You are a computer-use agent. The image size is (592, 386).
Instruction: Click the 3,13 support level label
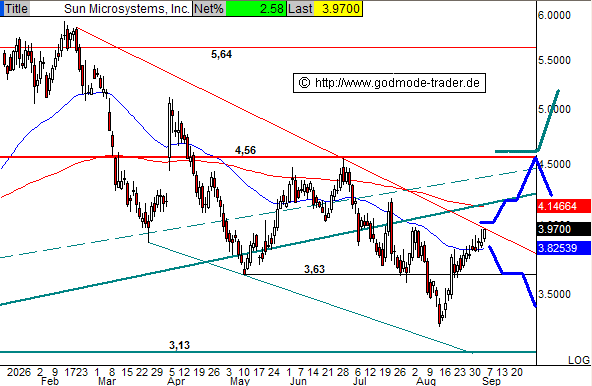(179, 345)
